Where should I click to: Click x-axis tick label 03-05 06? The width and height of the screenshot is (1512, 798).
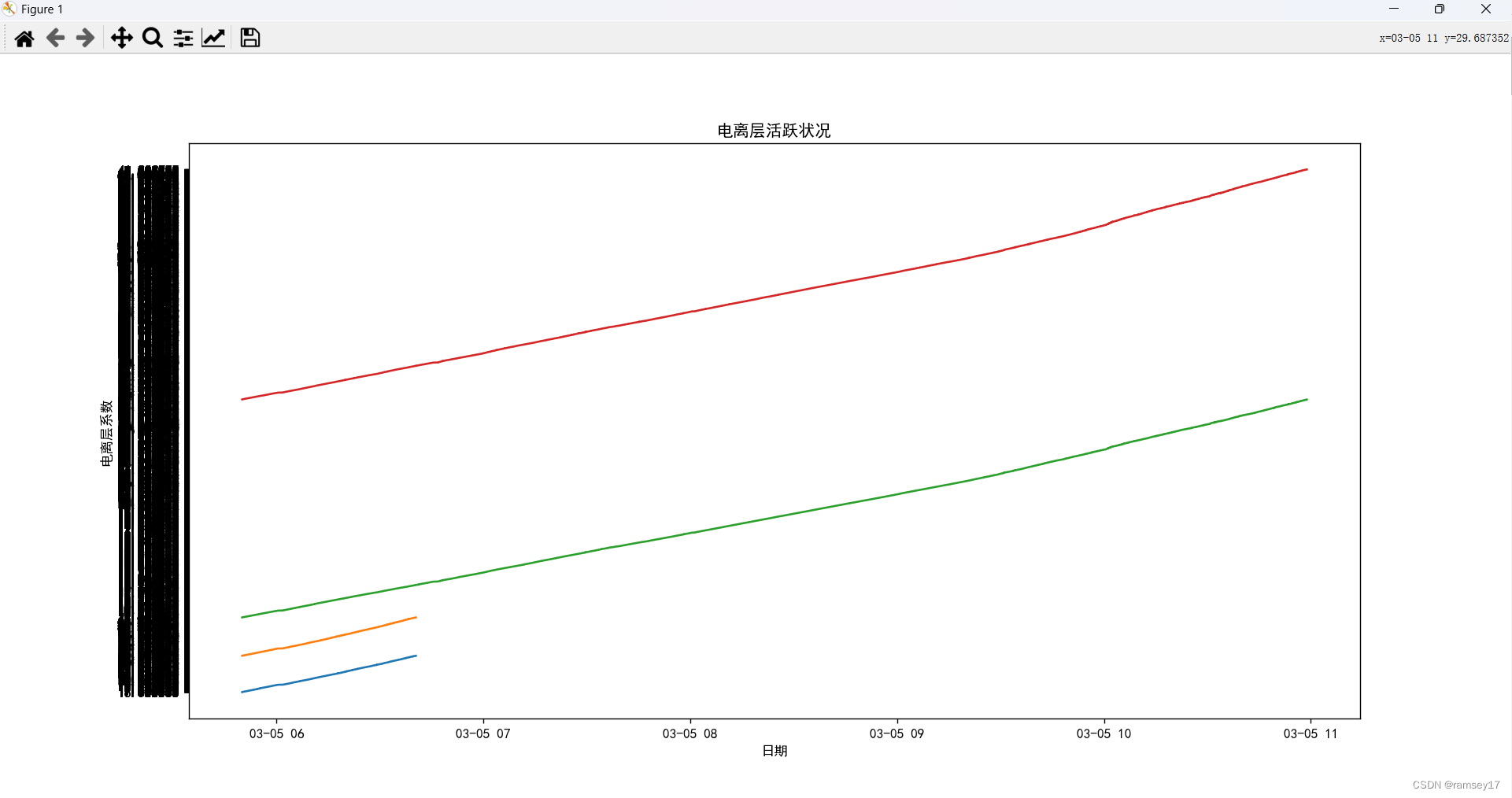(x=276, y=733)
